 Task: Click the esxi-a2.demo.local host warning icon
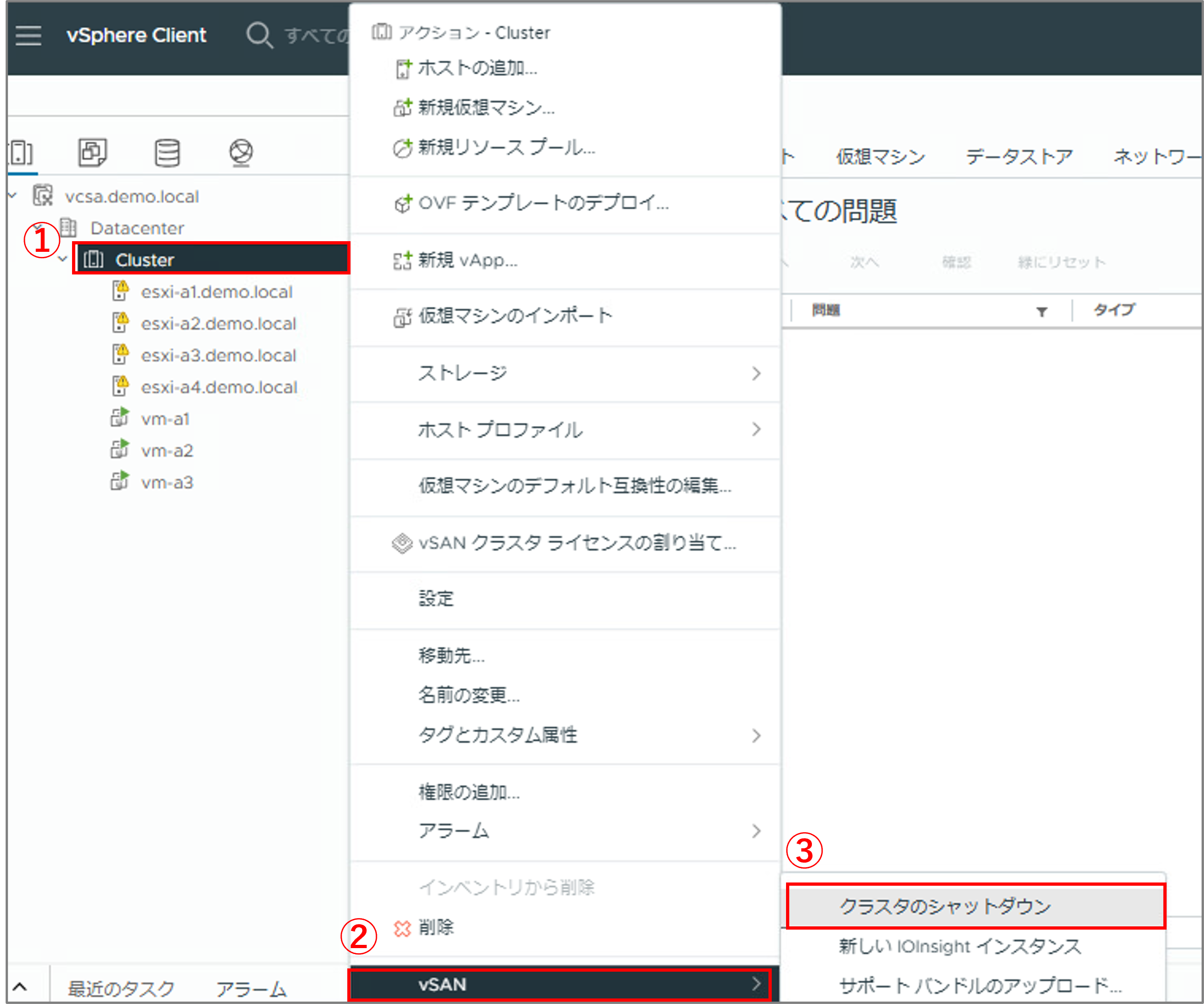point(120,322)
